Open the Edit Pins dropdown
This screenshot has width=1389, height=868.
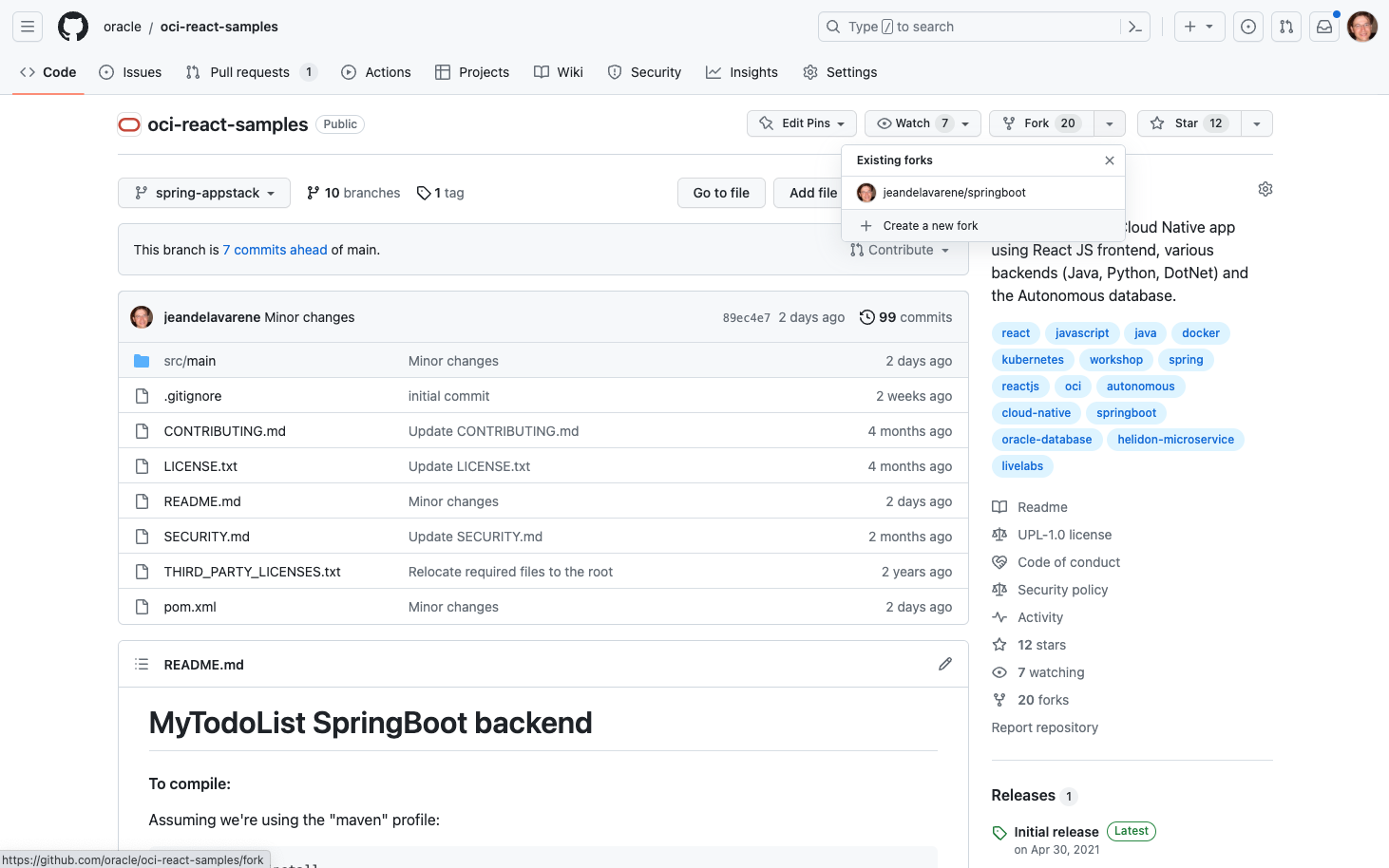pos(802,123)
